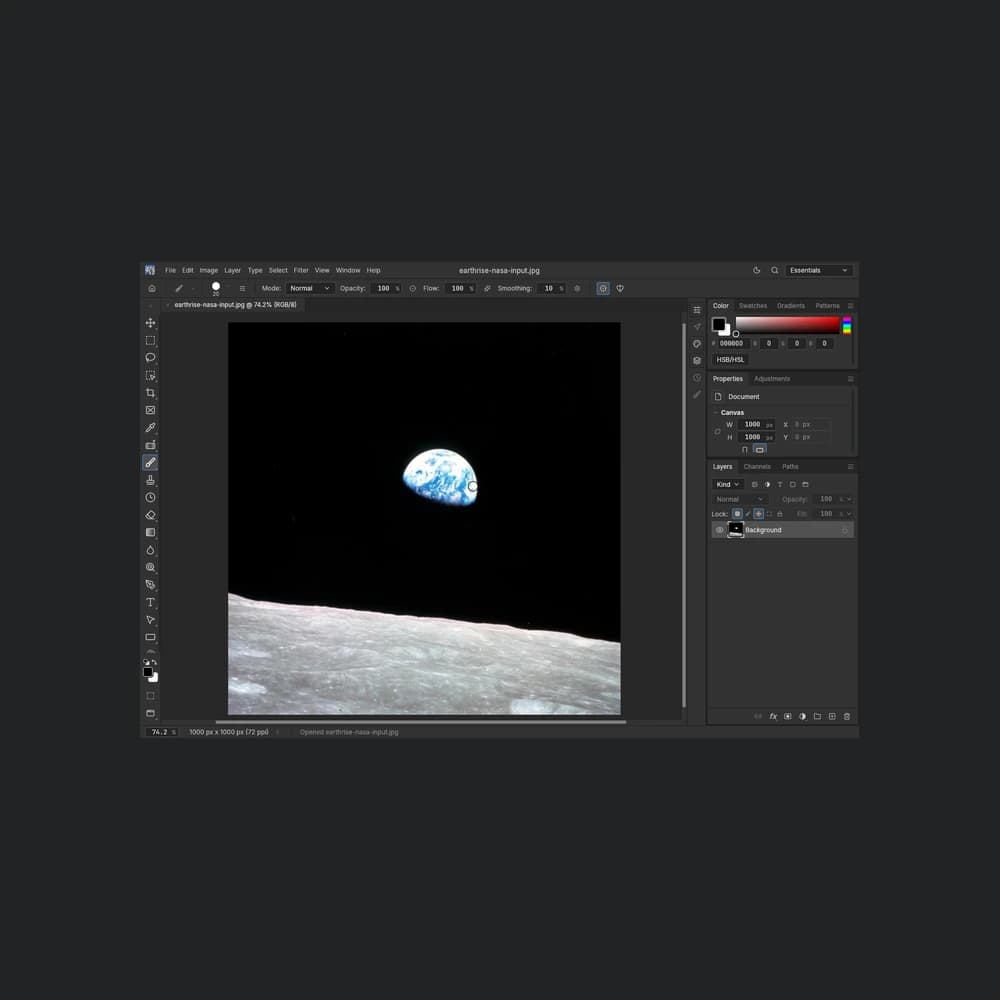Screen dimensions: 1000x1000
Task: Click the create new group folder icon
Action: [x=817, y=716]
